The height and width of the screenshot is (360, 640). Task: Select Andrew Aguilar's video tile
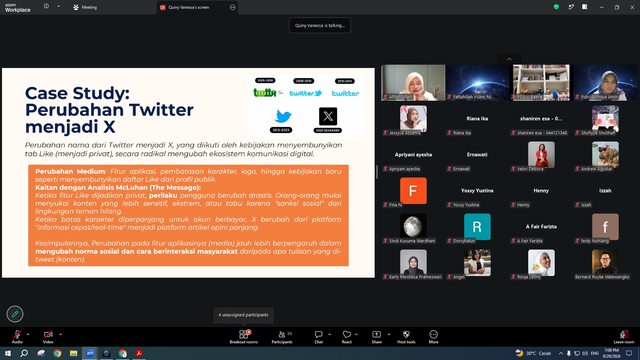click(605, 156)
